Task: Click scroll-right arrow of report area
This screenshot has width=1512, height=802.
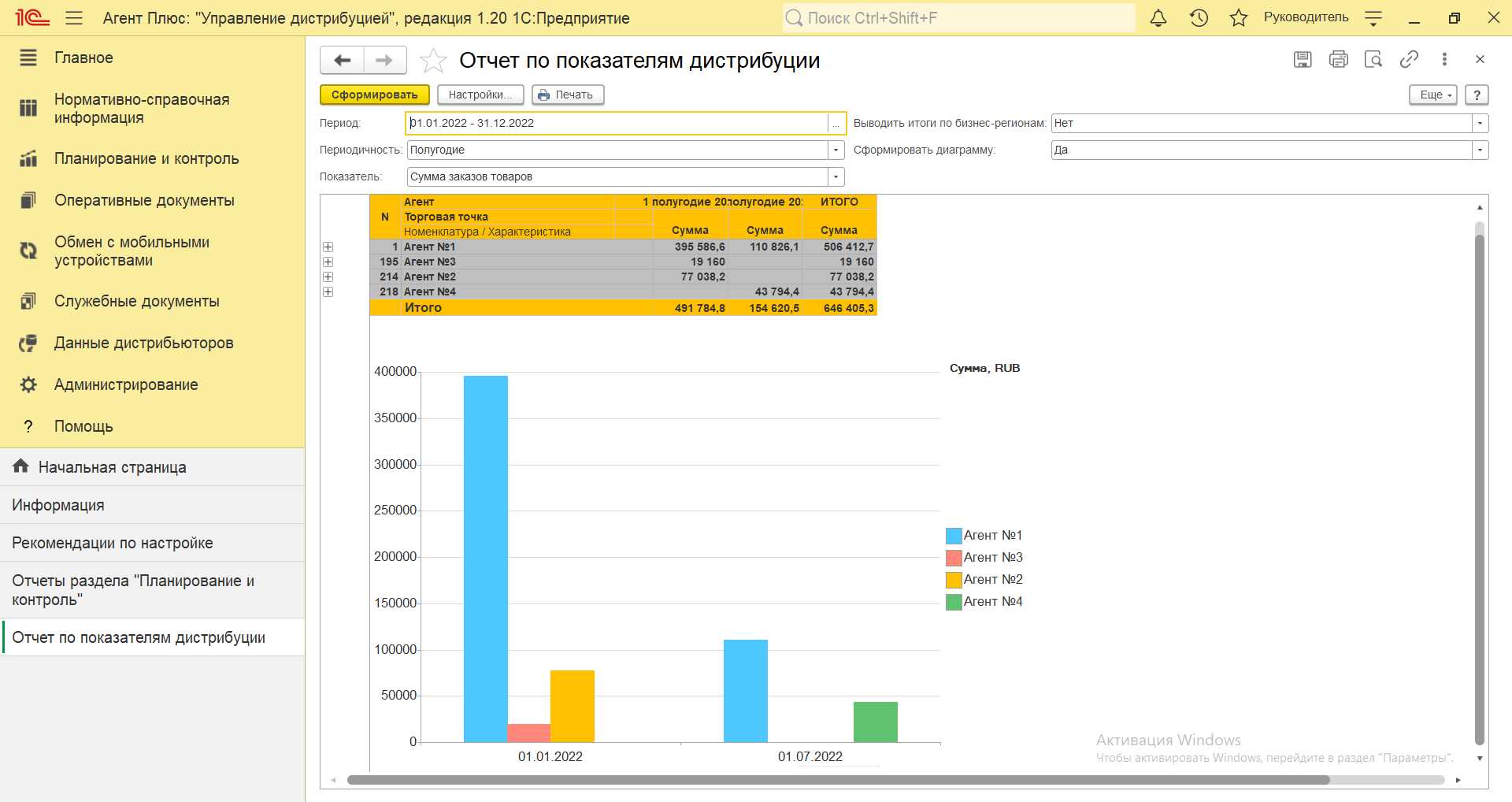Action: pos(1458,780)
